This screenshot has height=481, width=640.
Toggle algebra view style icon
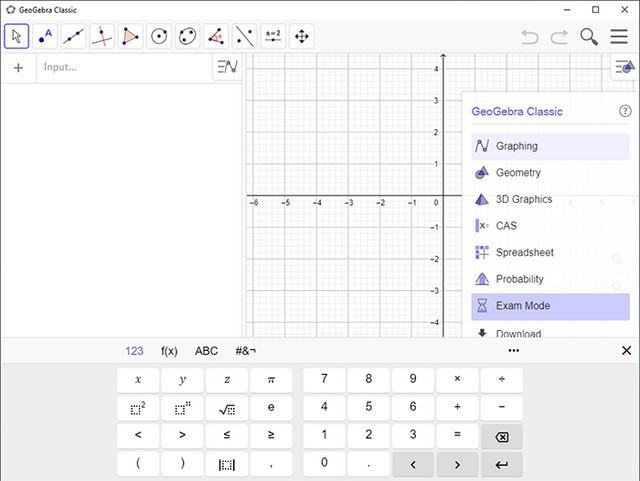coord(227,67)
